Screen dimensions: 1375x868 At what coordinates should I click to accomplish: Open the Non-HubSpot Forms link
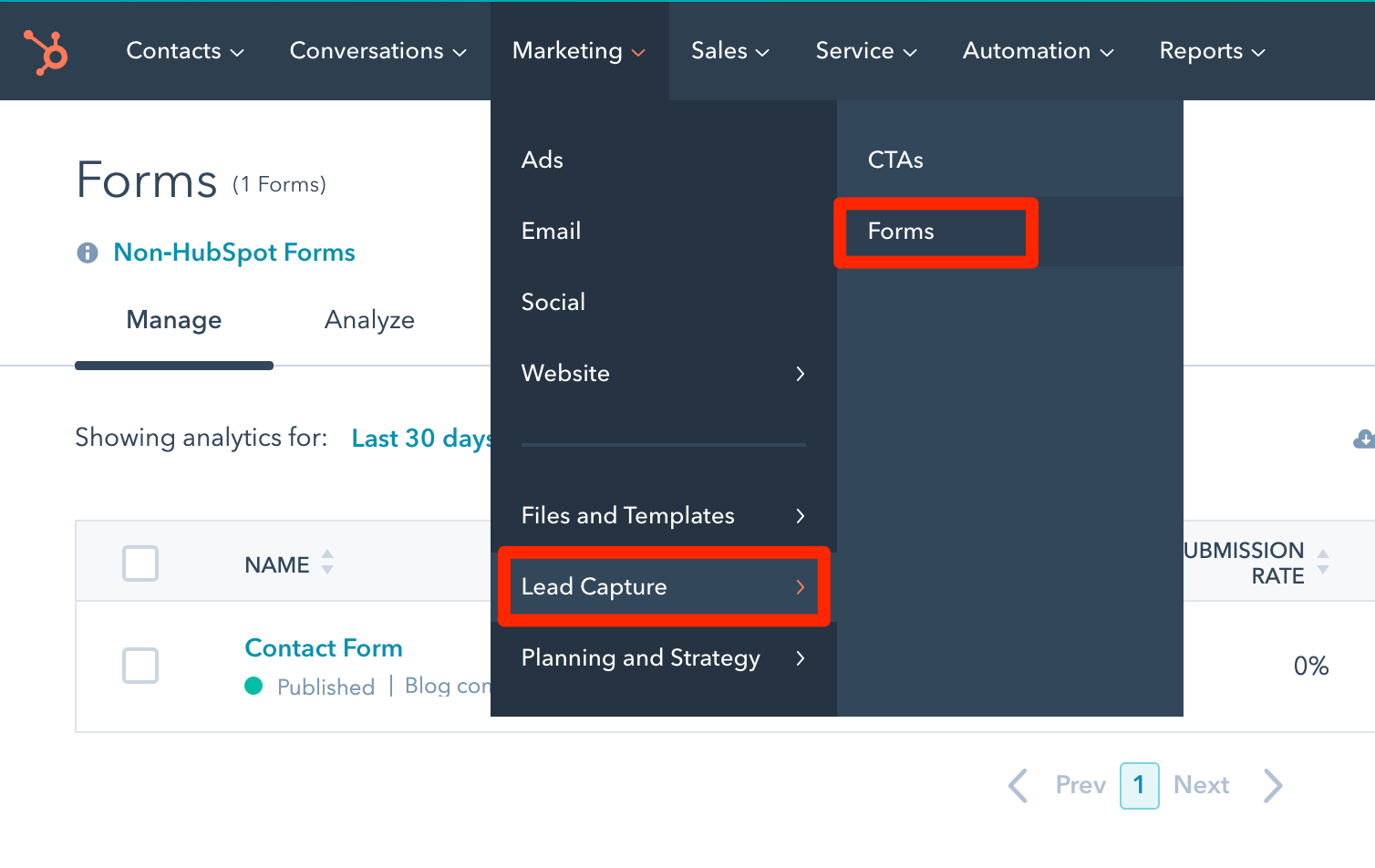pos(234,253)
